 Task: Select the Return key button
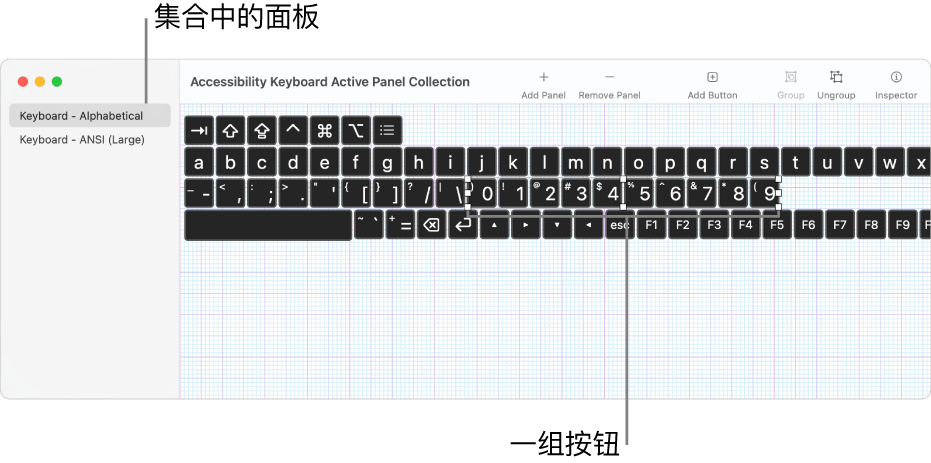(x=463, y=225)
